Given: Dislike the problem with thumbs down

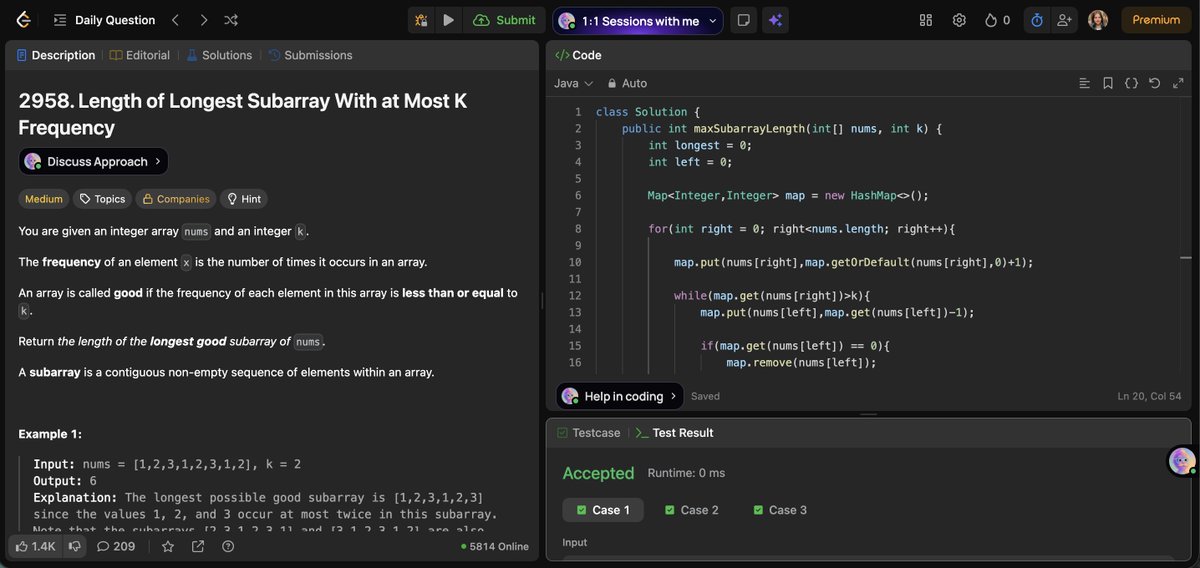Looking at the screenshot, I should (74, 546).
